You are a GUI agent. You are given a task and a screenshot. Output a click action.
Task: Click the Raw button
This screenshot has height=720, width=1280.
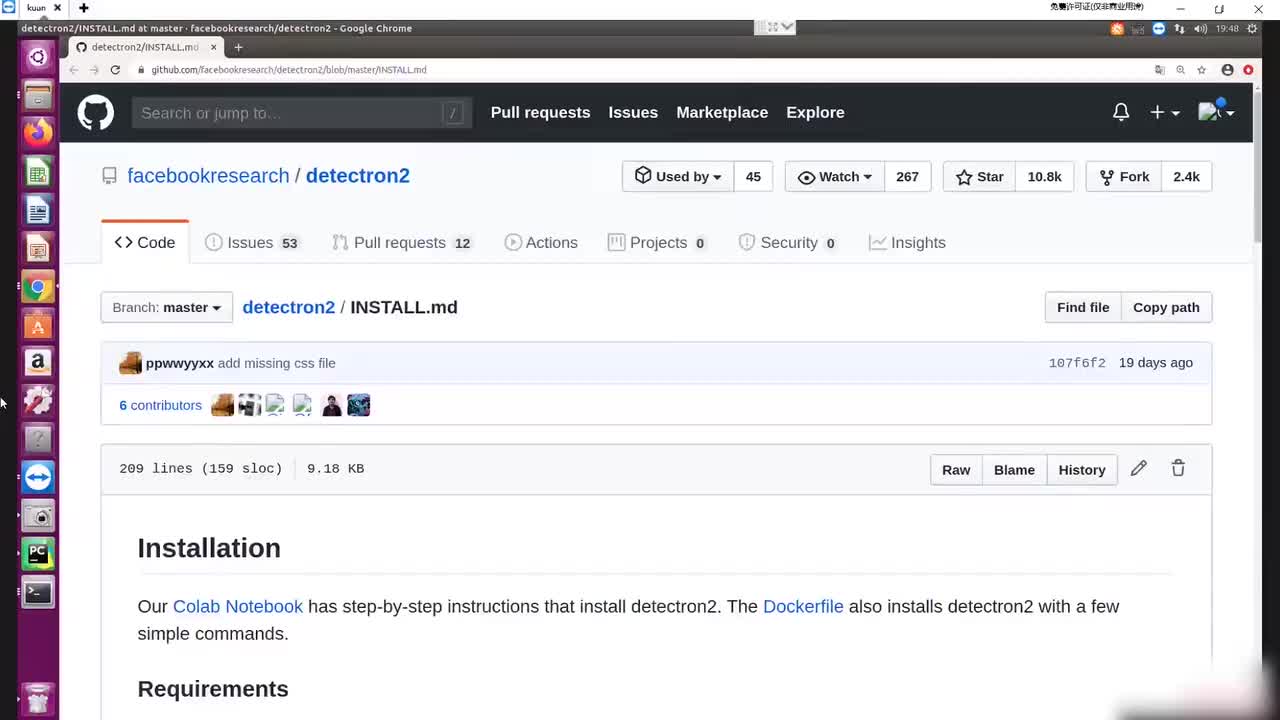coord(955,470)
